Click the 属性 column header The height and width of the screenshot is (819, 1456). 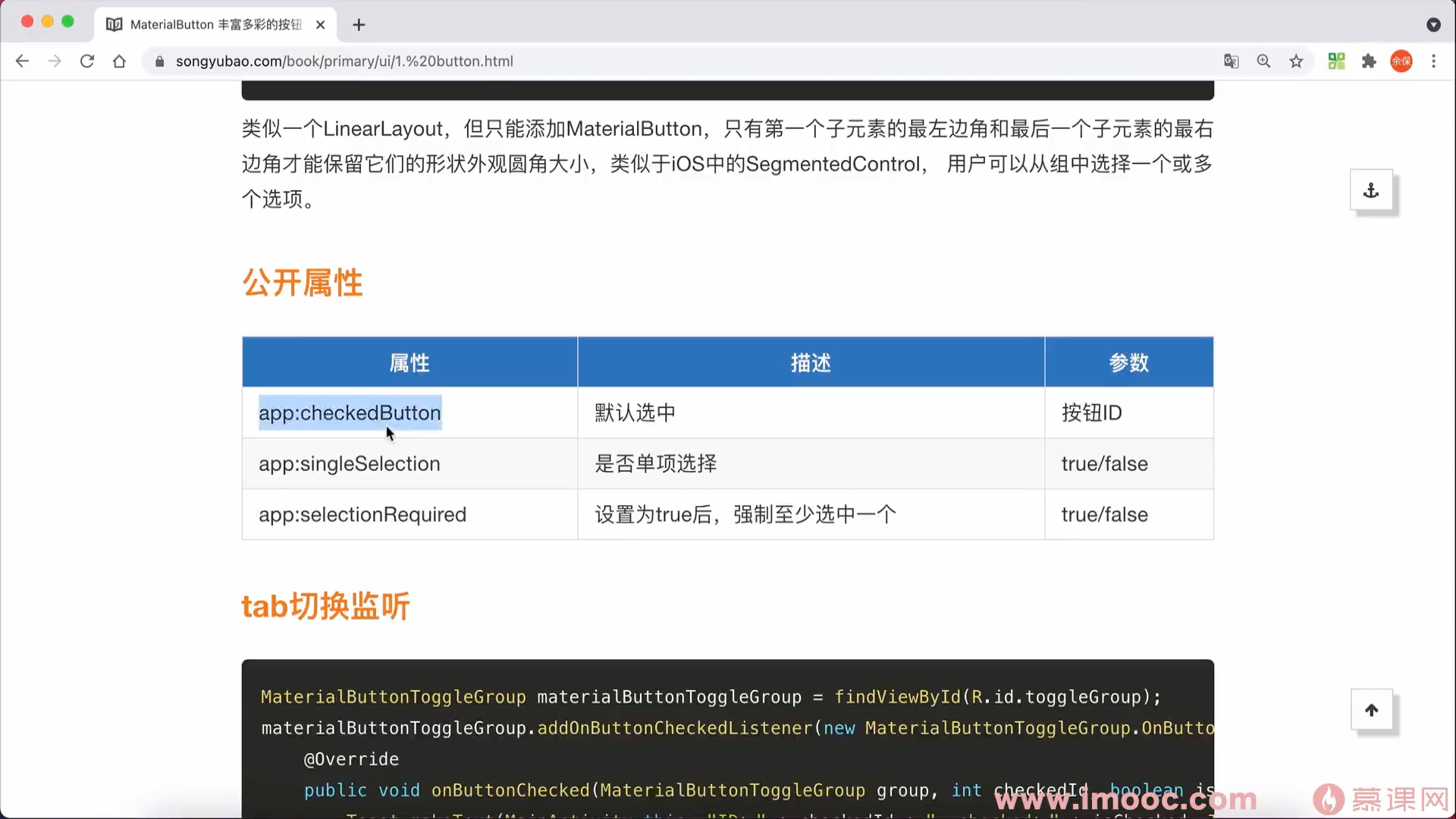pos(409,362)
